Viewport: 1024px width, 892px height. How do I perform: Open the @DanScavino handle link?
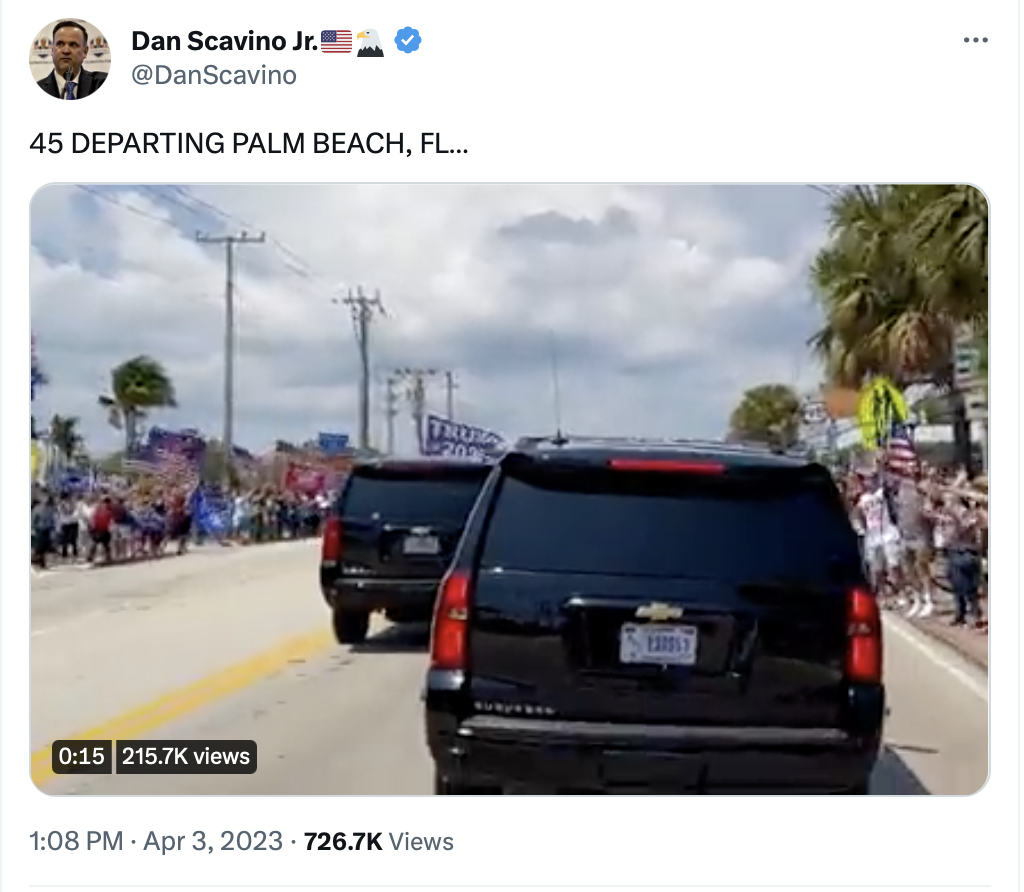click(x=214, y=75)
